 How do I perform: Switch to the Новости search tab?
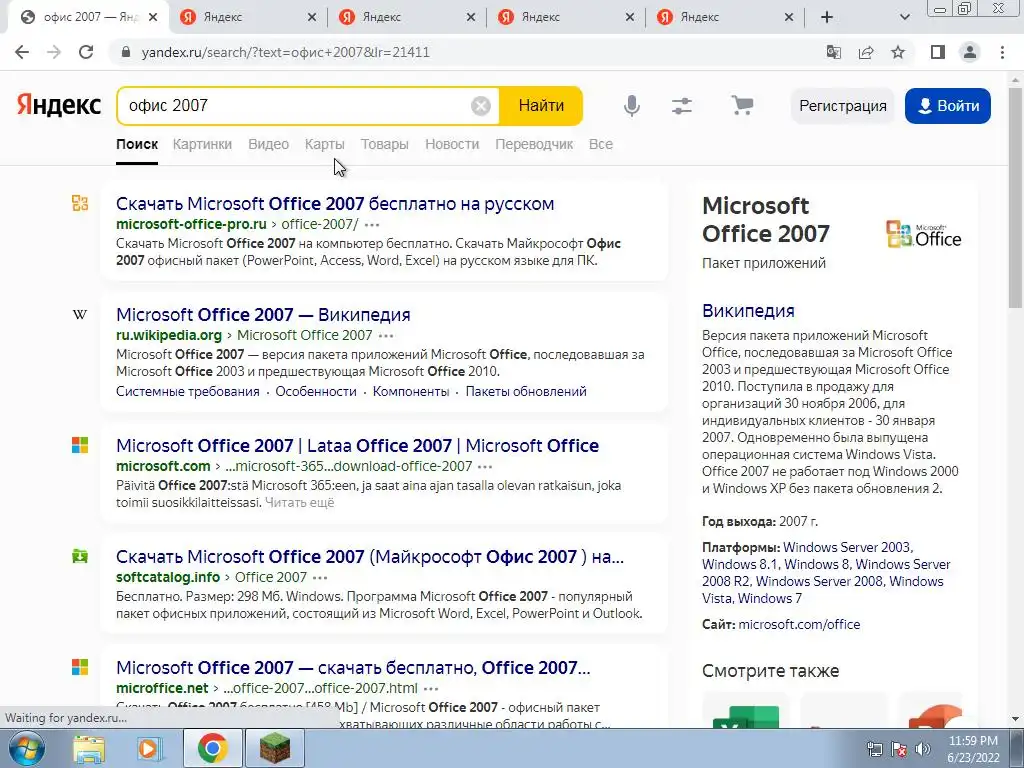452,144
